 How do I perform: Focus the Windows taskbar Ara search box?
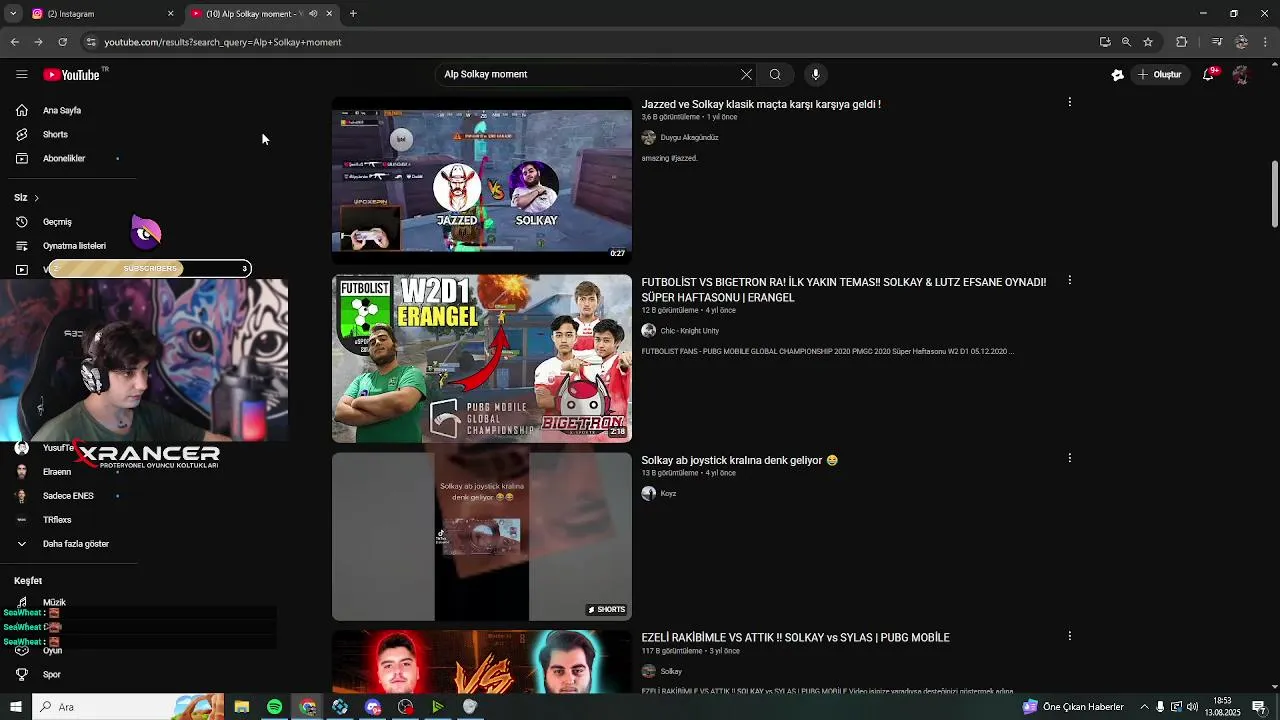tap(128, 707)
